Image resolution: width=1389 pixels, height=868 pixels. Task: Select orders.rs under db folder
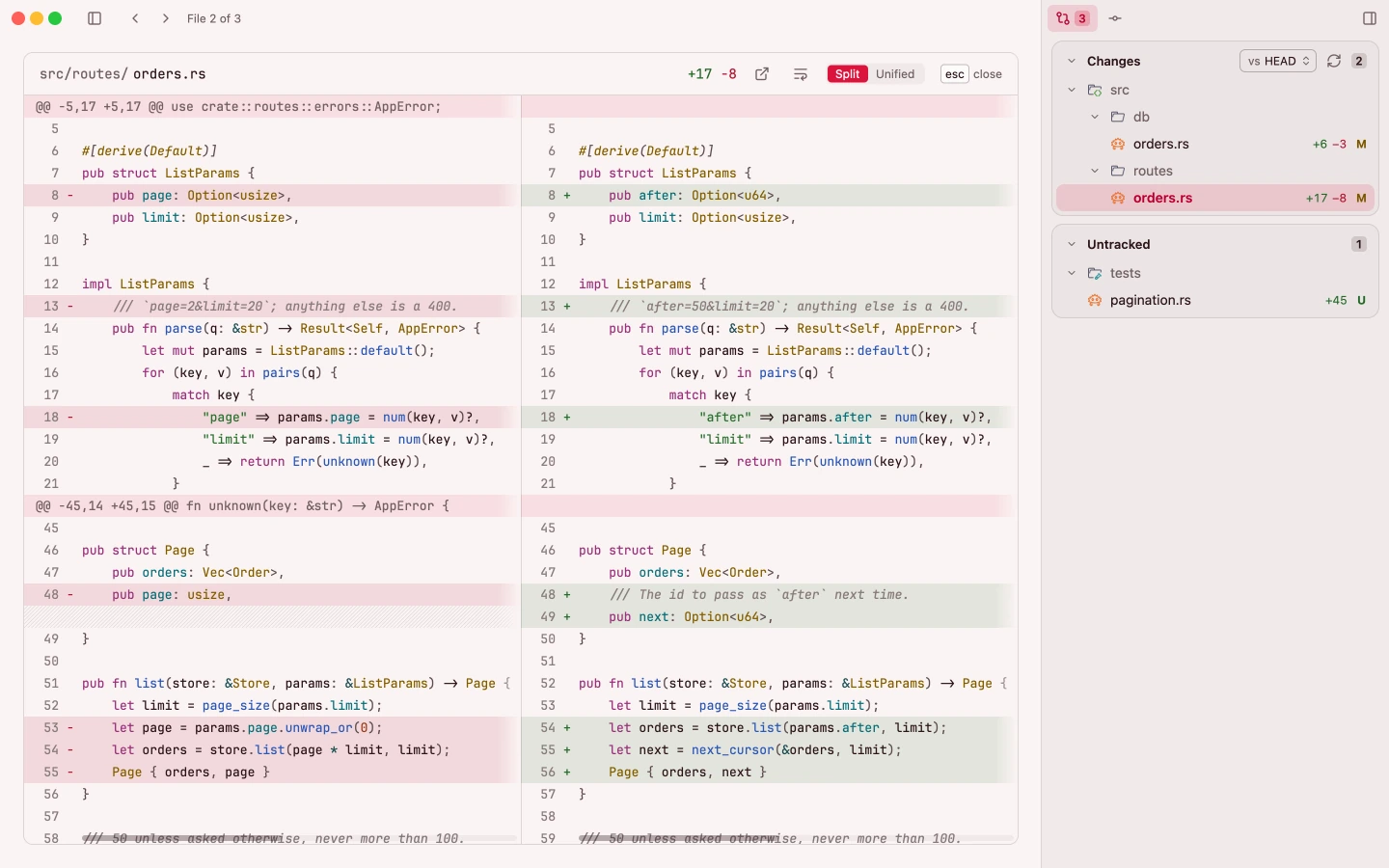[1215, 144]
